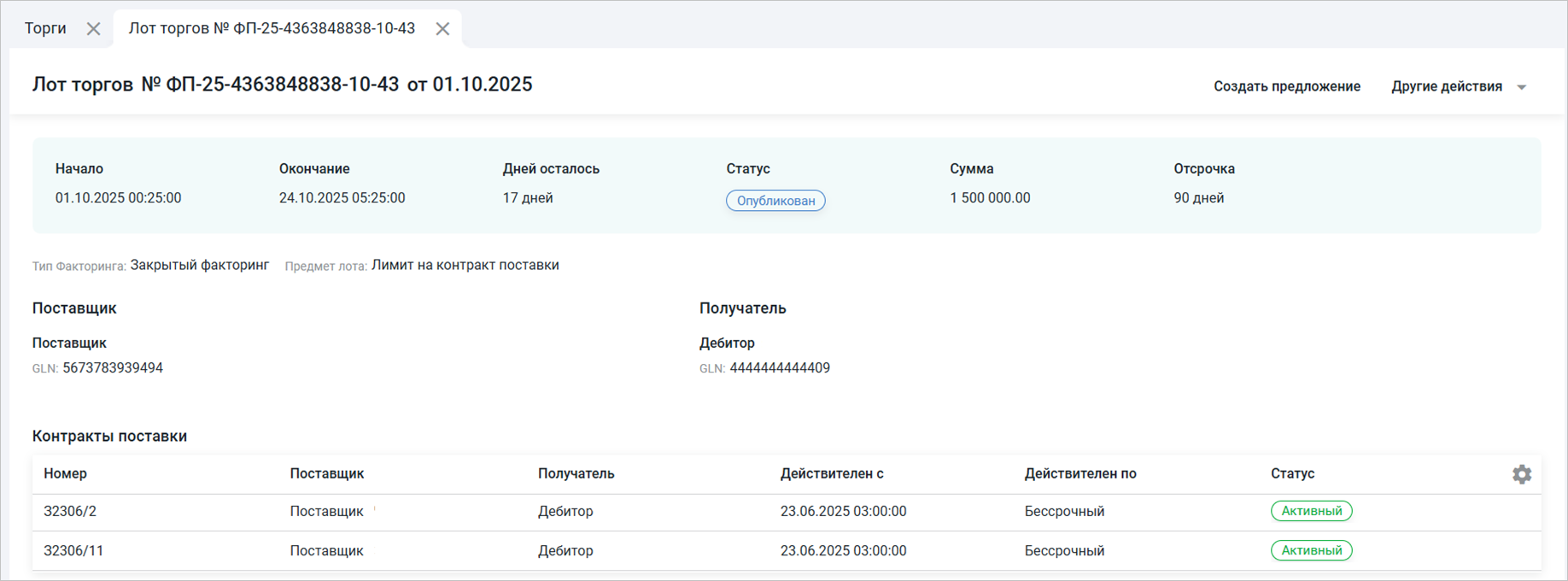Click Создать предложение button
Image resolution: width=1568 pixels, height=581 pixels.
click(1286, 86)
